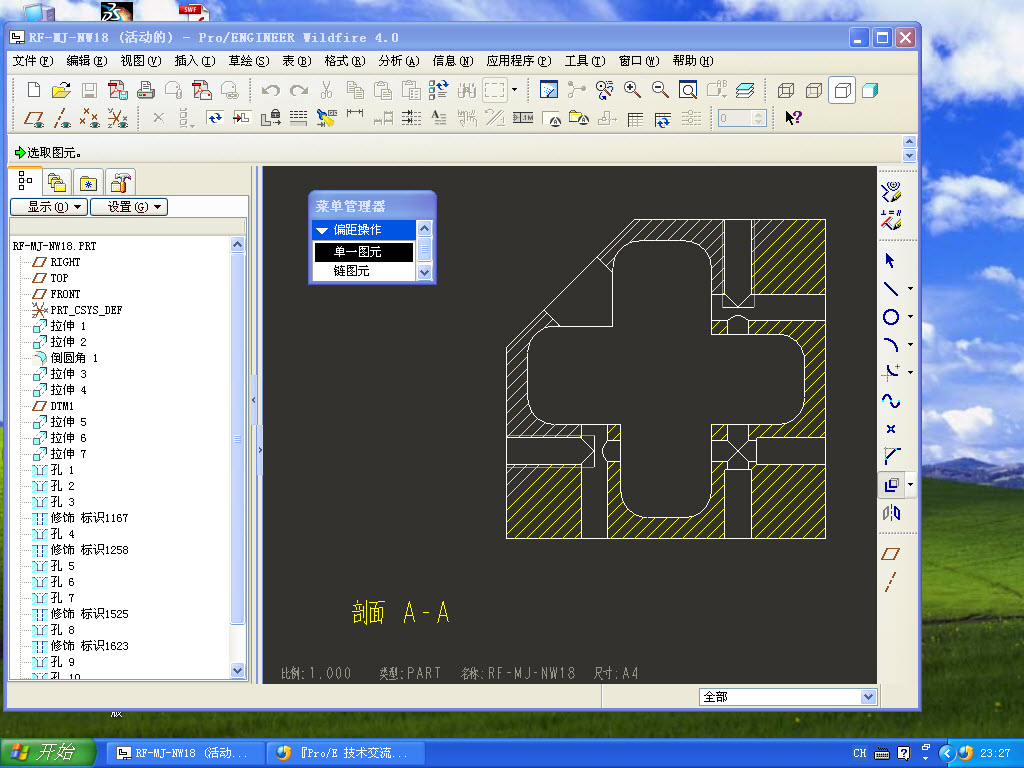This screenshot has width=1024, height=768.
Task: Select 倒圆角 1 in the model tree
Action: pyautogui.click(x=74, y=358)
